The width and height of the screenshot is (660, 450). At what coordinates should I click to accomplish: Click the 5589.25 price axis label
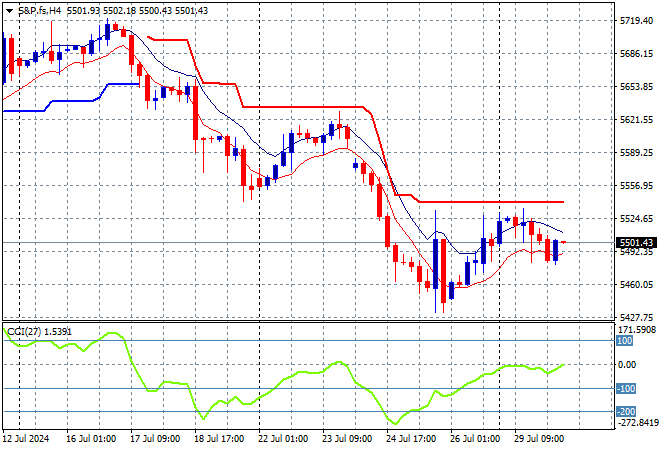(x=636, y=152)
